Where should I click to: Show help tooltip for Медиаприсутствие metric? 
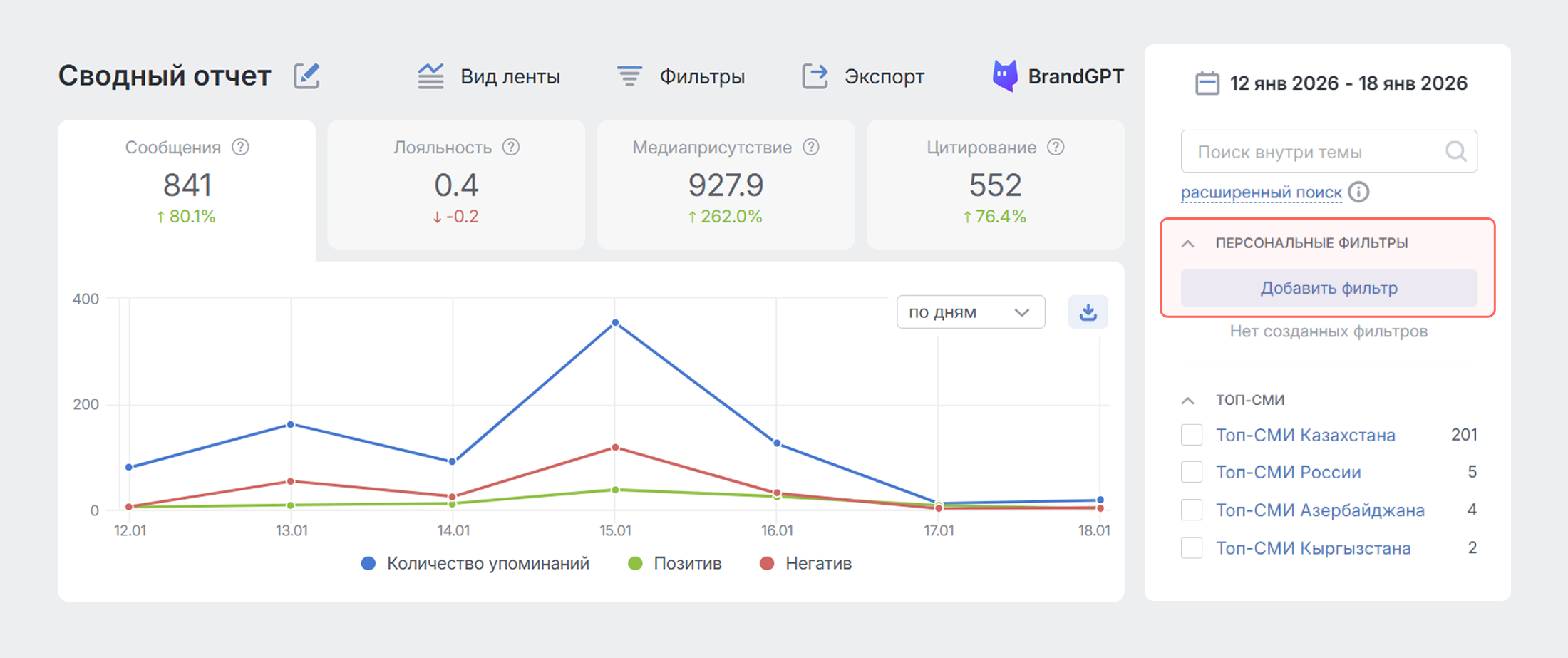pyautogui.click(x=811, y=147)
